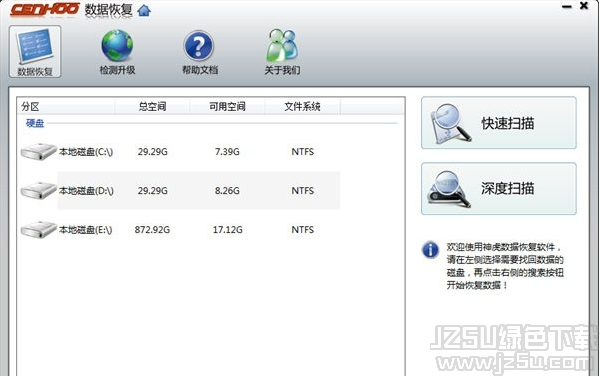The width and height of the screenshot is (600, 376).
Task: Click the 8.26G free space value
Action: point(227,190)
